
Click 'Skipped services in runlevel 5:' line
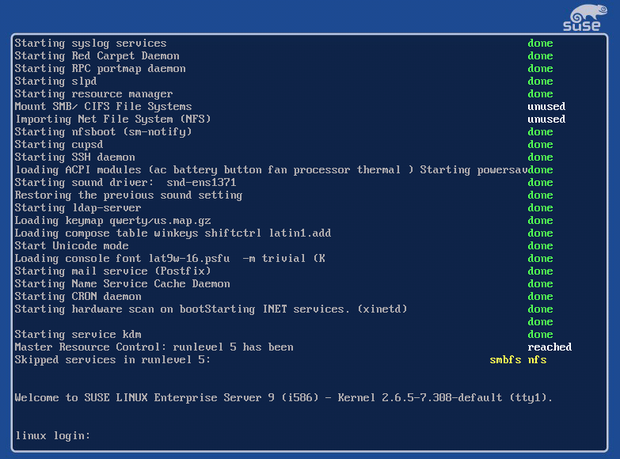[113, 360]
